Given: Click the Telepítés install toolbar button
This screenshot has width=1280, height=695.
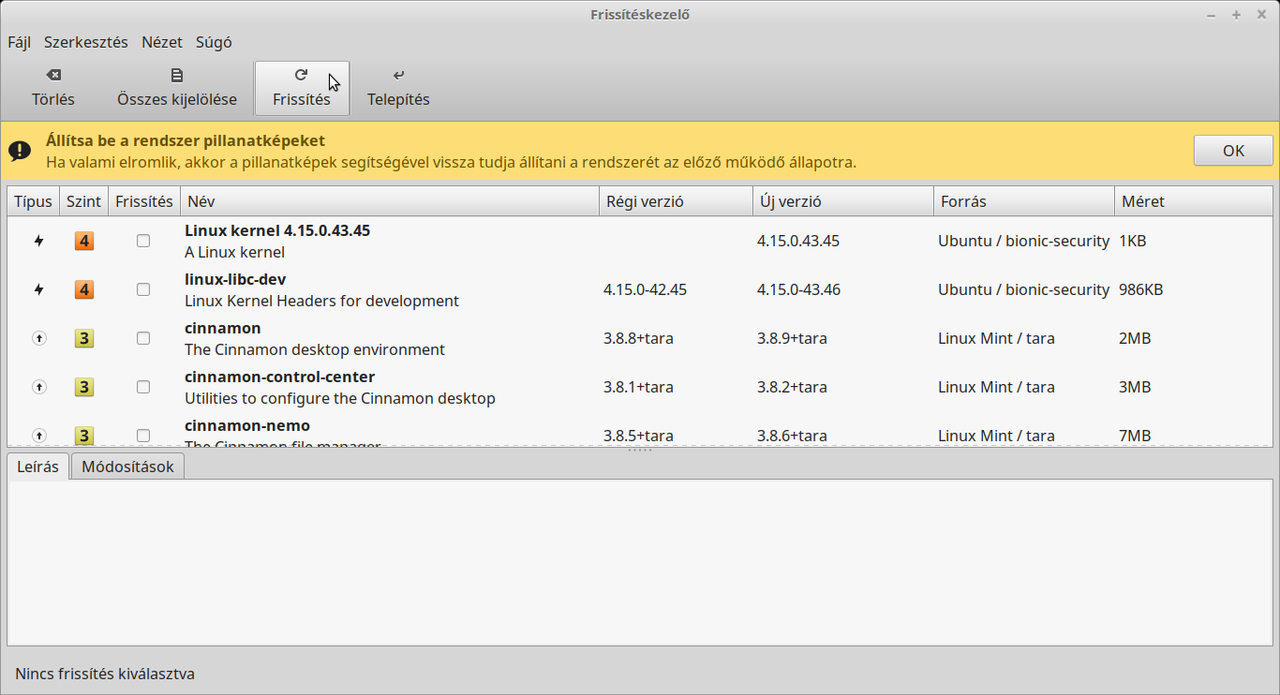Looking at the screenshot, I should point(398,88).
